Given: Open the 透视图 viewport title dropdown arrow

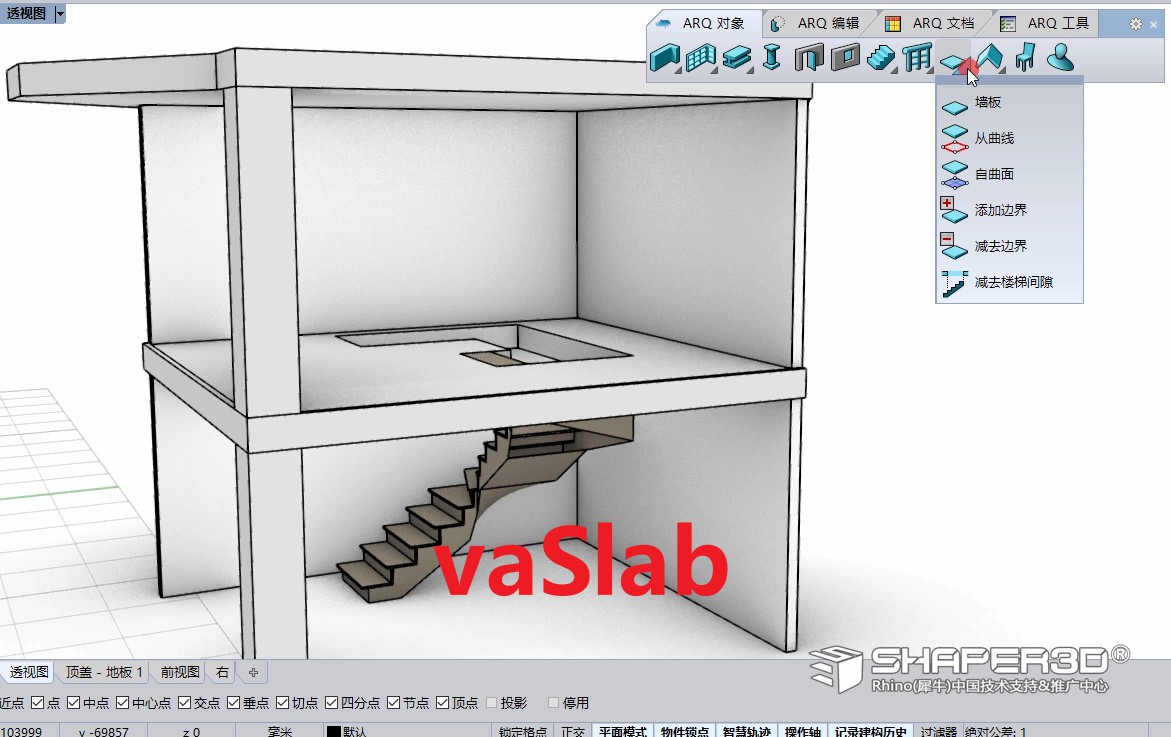Looking at the screenshot, I should (x=60, y=13).
